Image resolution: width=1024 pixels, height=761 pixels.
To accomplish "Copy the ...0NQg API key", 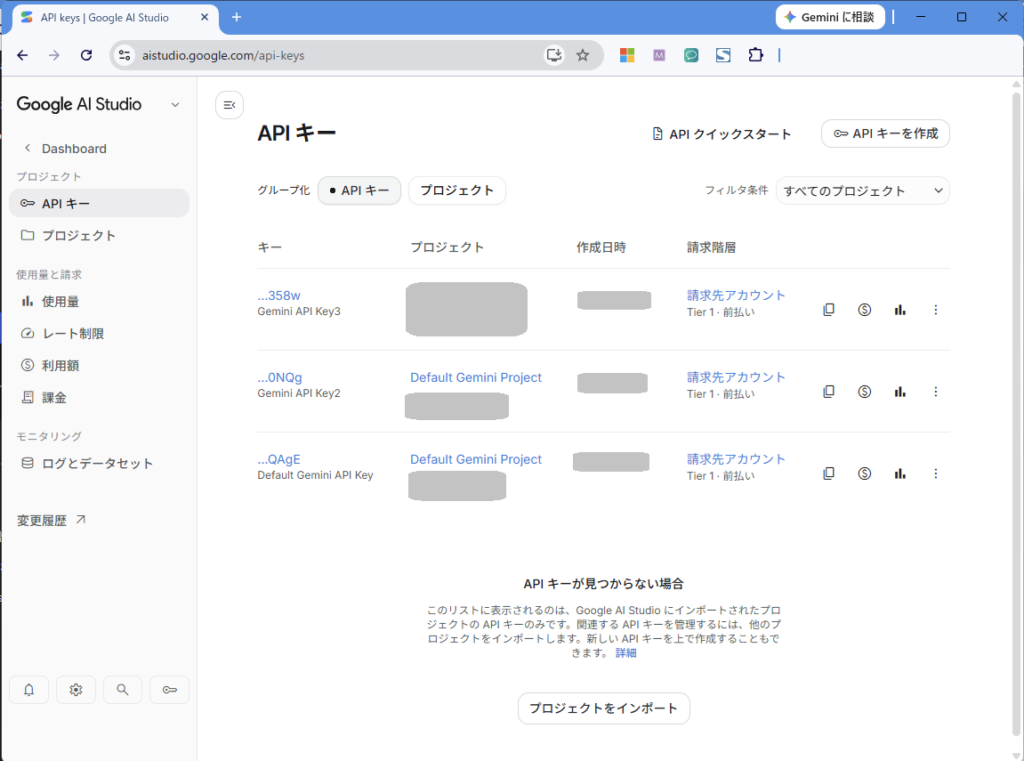I will tap(829, 391).
